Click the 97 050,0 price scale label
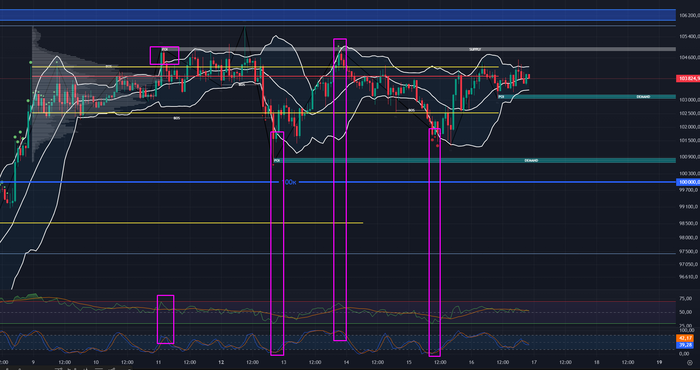The width and height of the screenshot is (700, 370). point(689,264)
